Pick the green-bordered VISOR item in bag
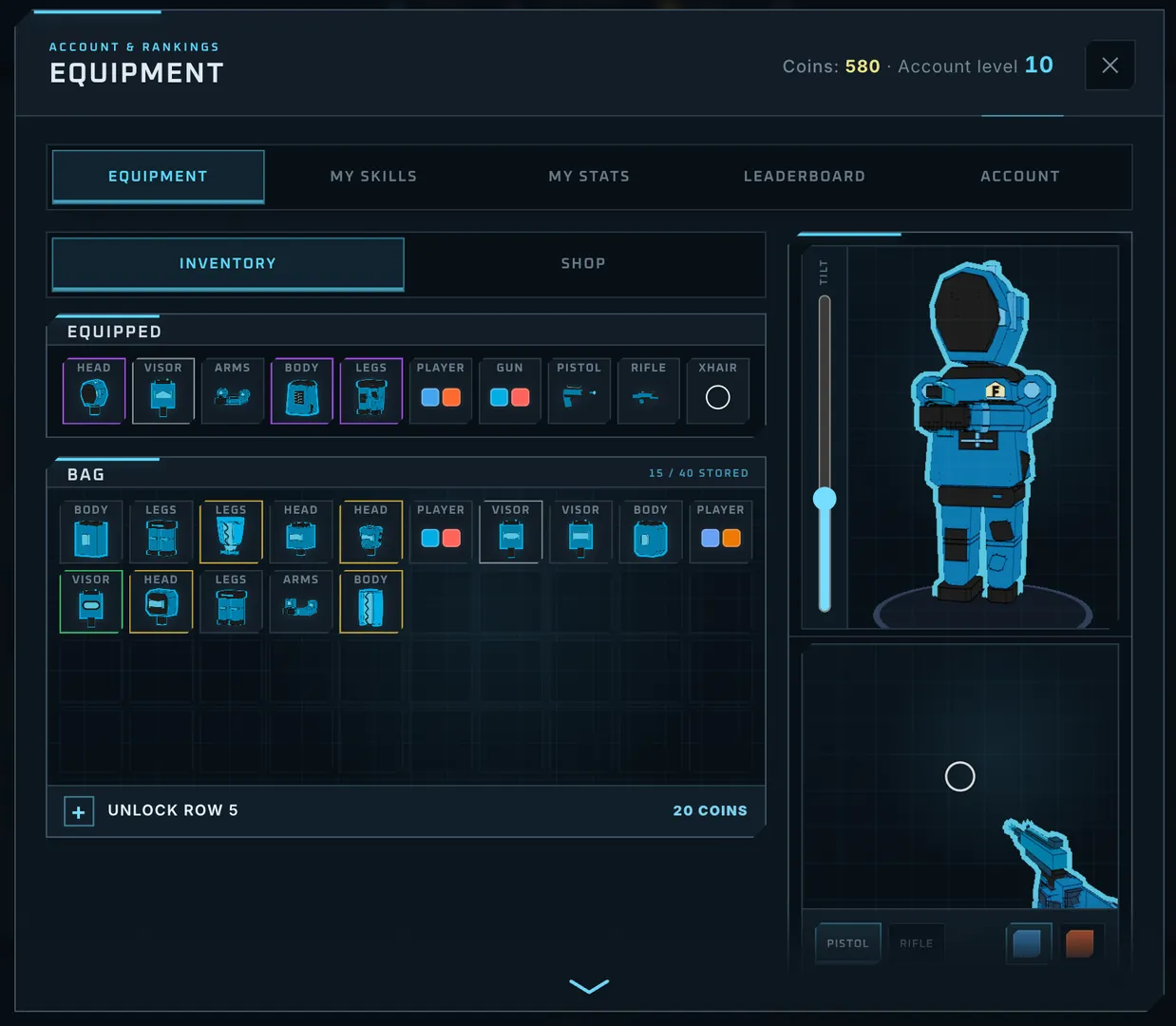 (x=91, y=601)
